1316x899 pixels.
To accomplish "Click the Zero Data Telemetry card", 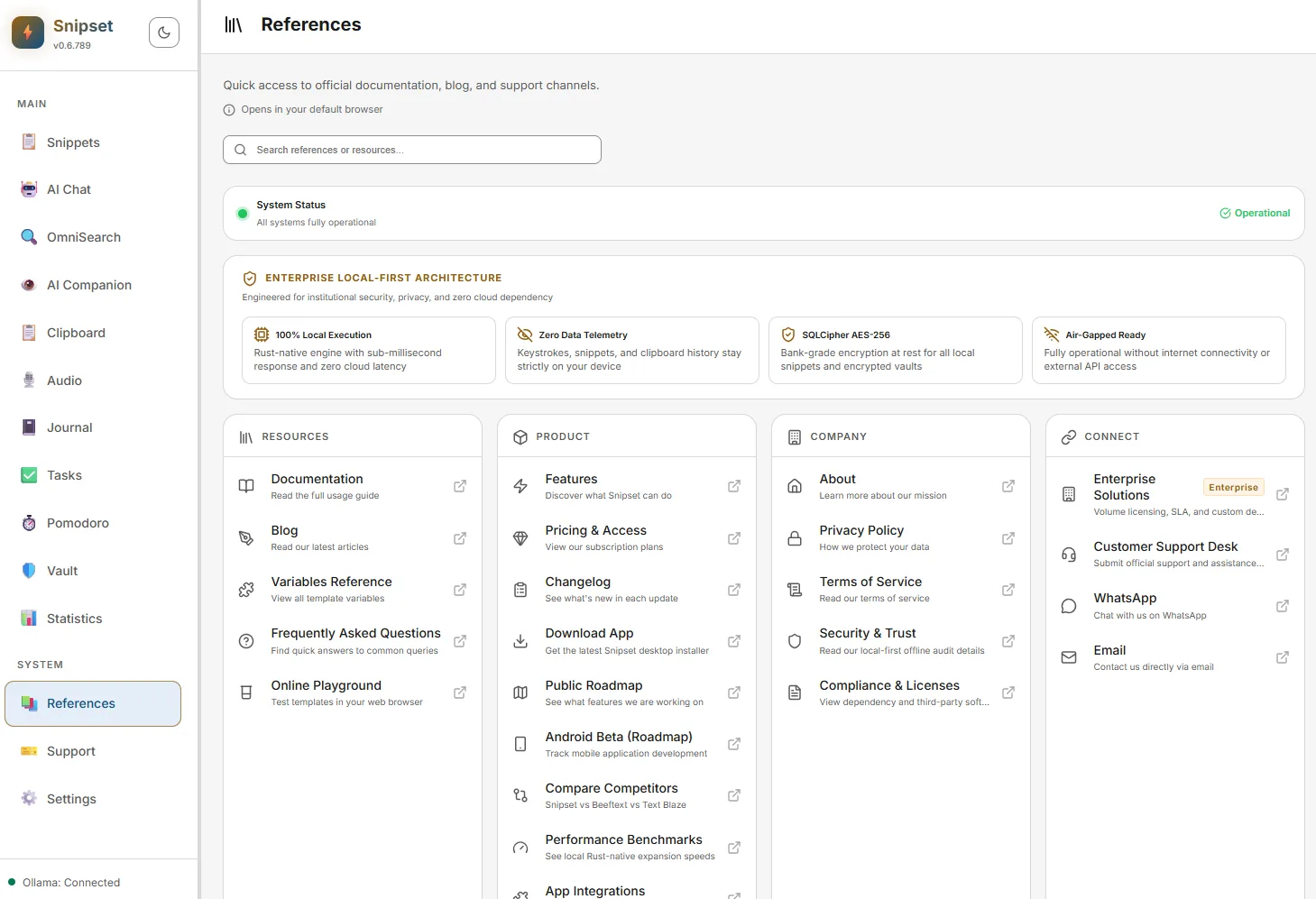I will tap(632, 350).
